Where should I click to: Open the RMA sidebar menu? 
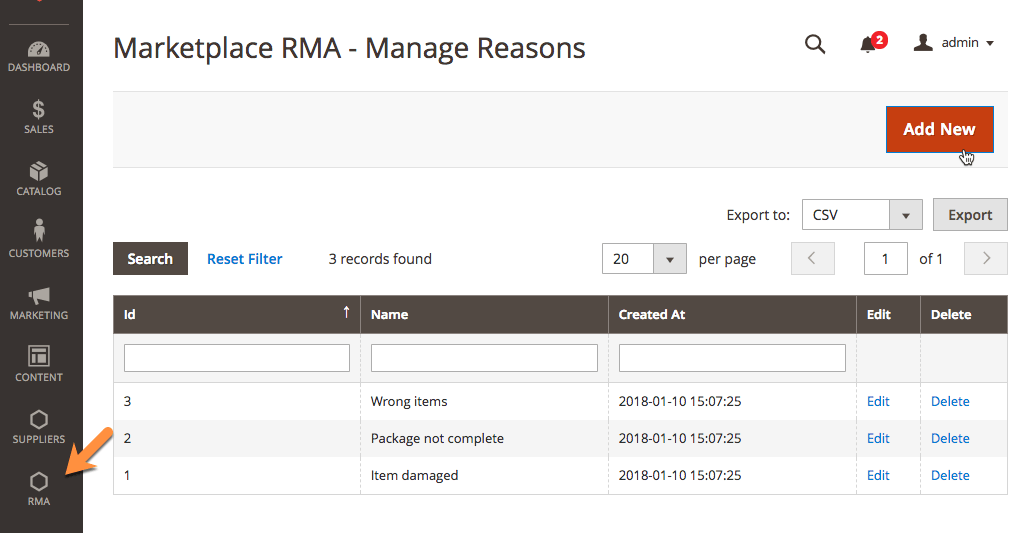39,489
